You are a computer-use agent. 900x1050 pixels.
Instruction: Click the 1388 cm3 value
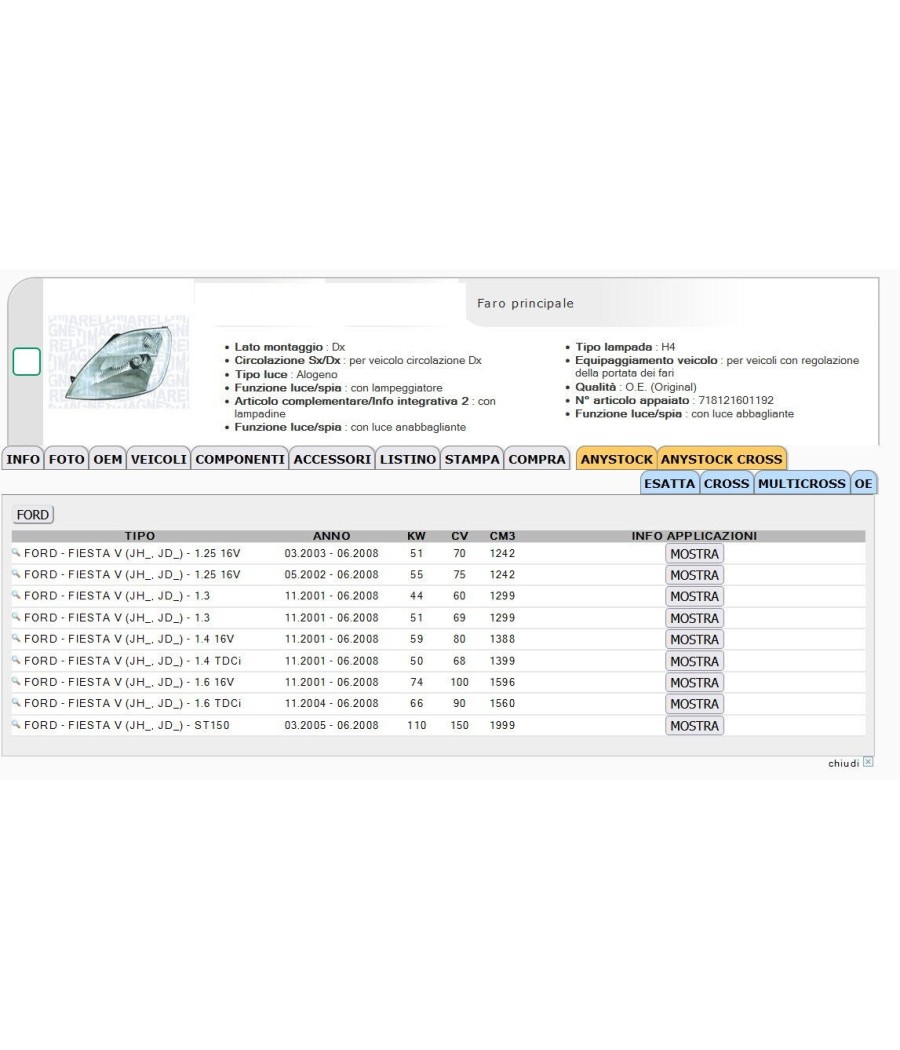[502, 639]
